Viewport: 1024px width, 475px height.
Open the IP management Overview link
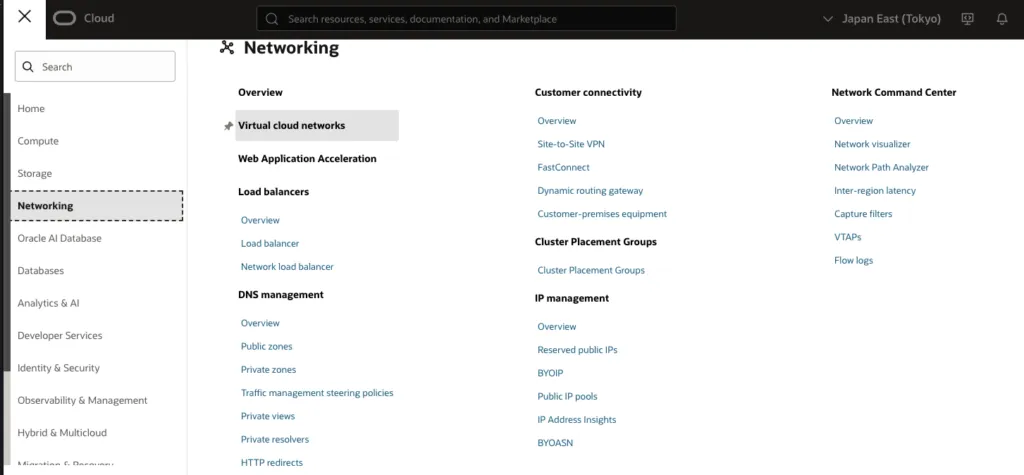coord(557,327)
